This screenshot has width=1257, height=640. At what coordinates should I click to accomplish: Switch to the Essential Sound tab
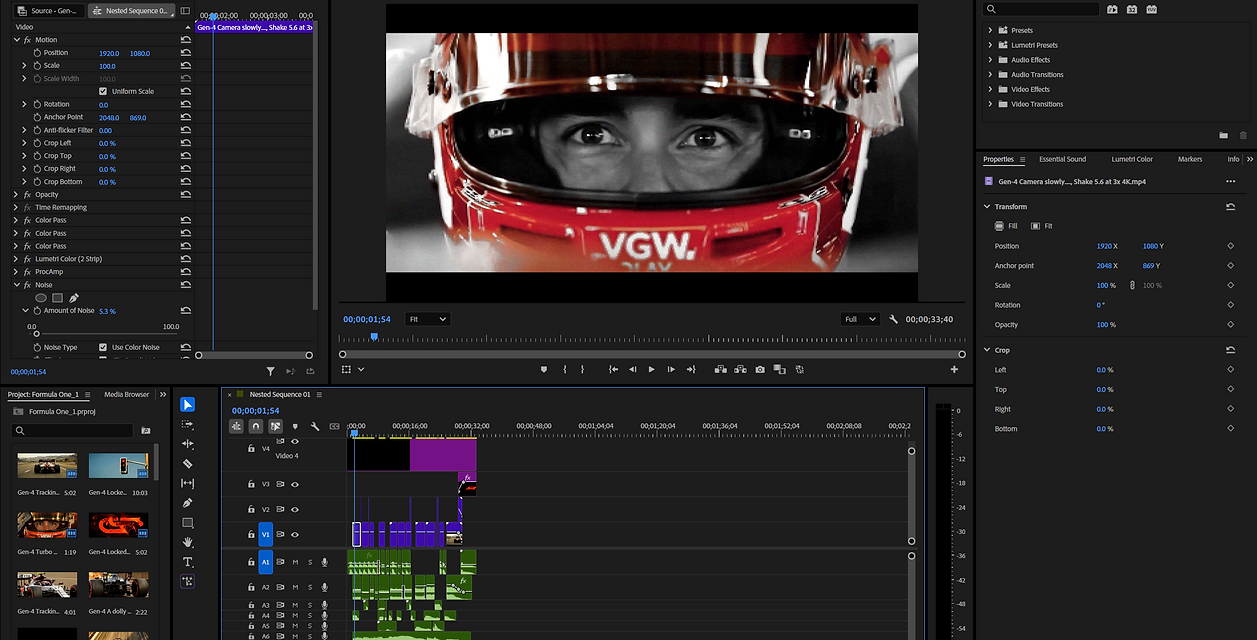click(1062, 159)
